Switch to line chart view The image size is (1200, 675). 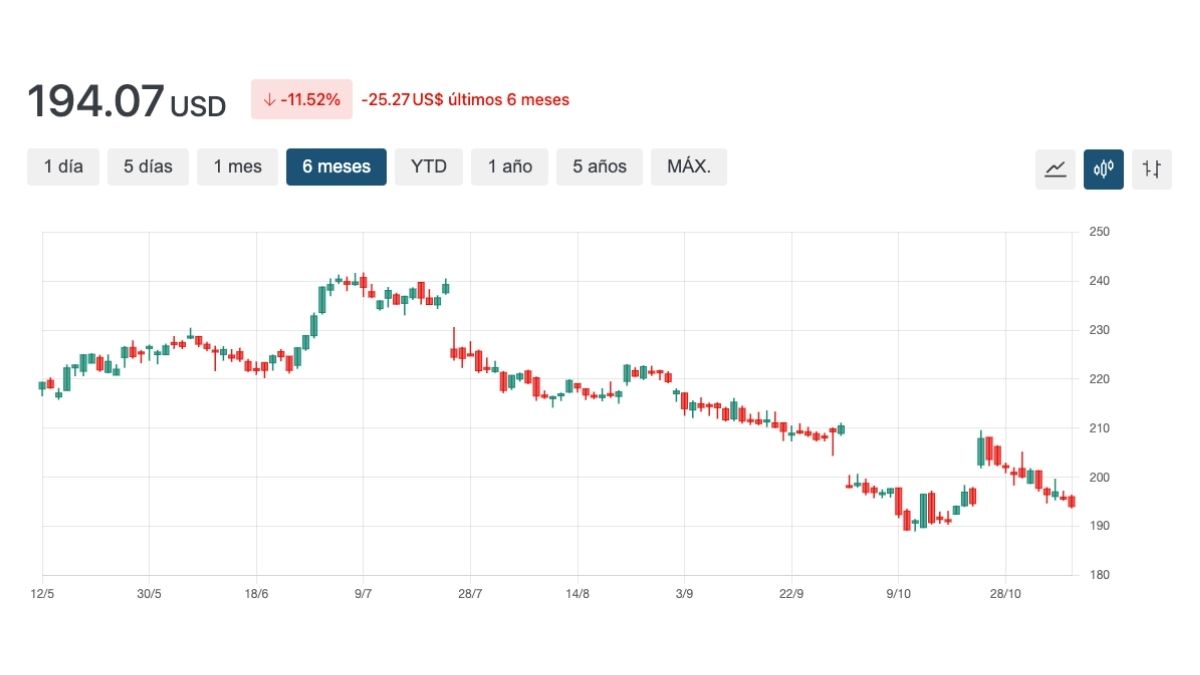[1055, 169]
